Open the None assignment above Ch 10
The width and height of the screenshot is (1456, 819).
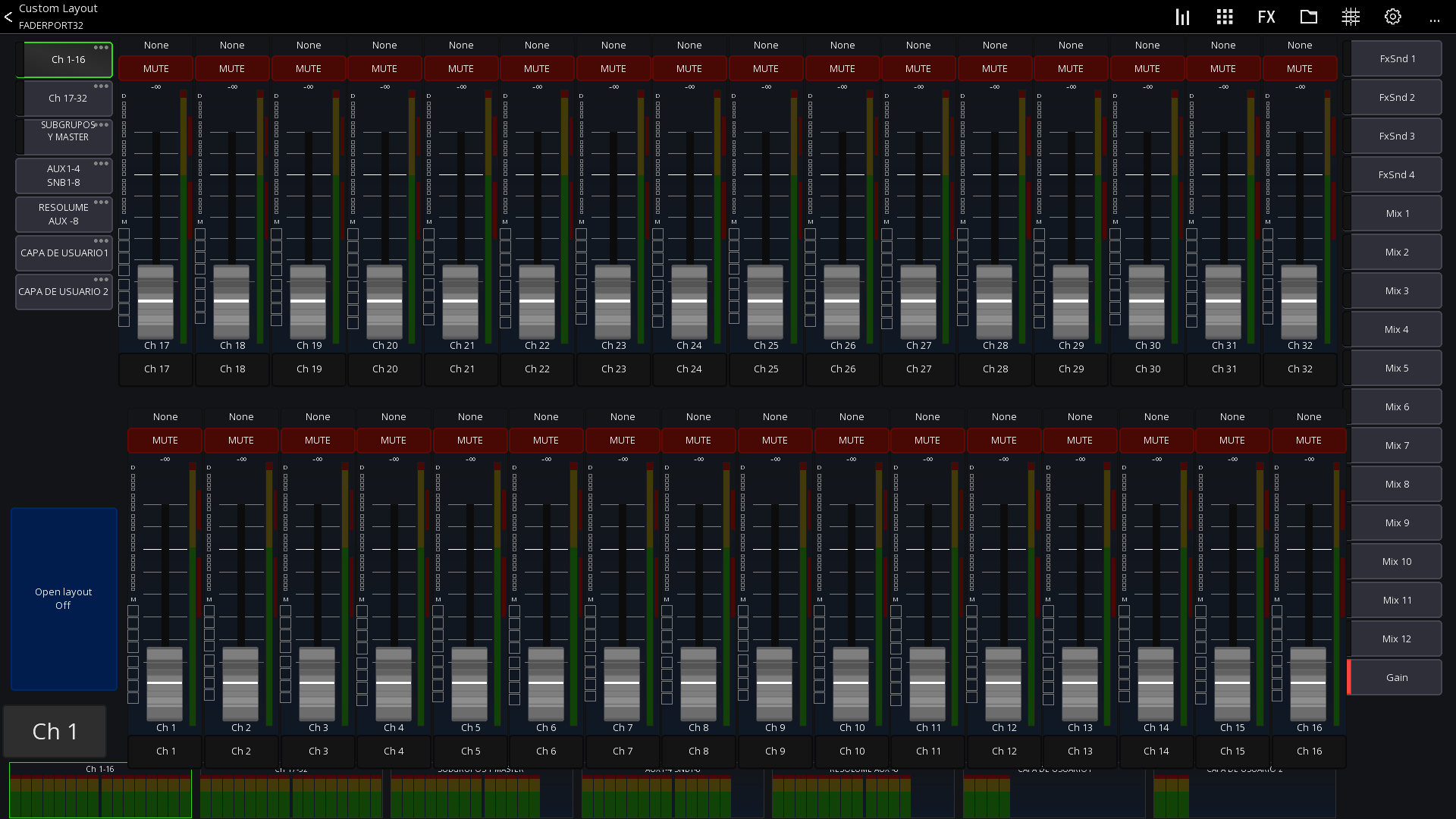[x=852, y=417]
